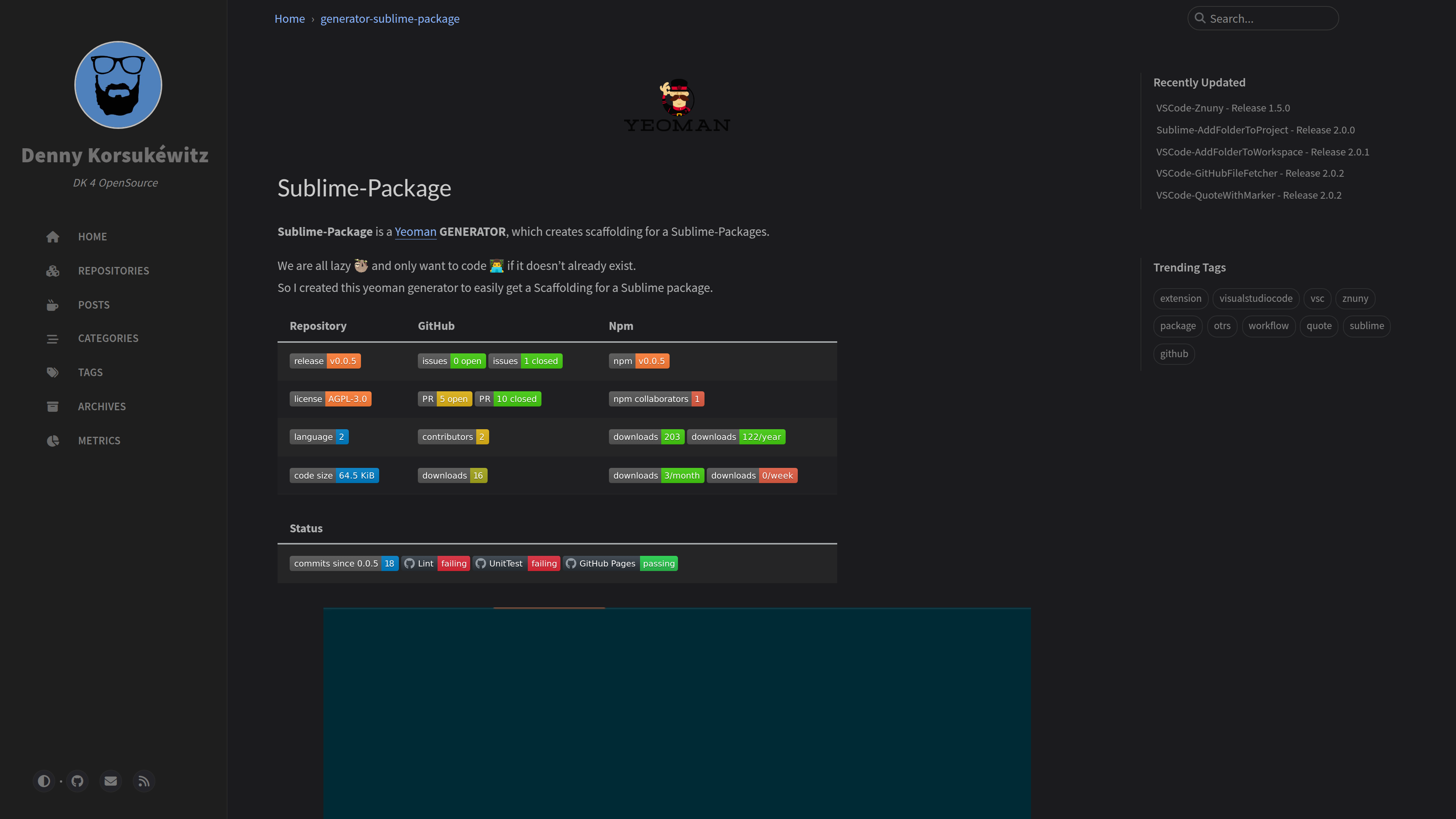Click the PR 5 open badge
Viewport: 1456px width, 819px height.
[x=445, y=399]
